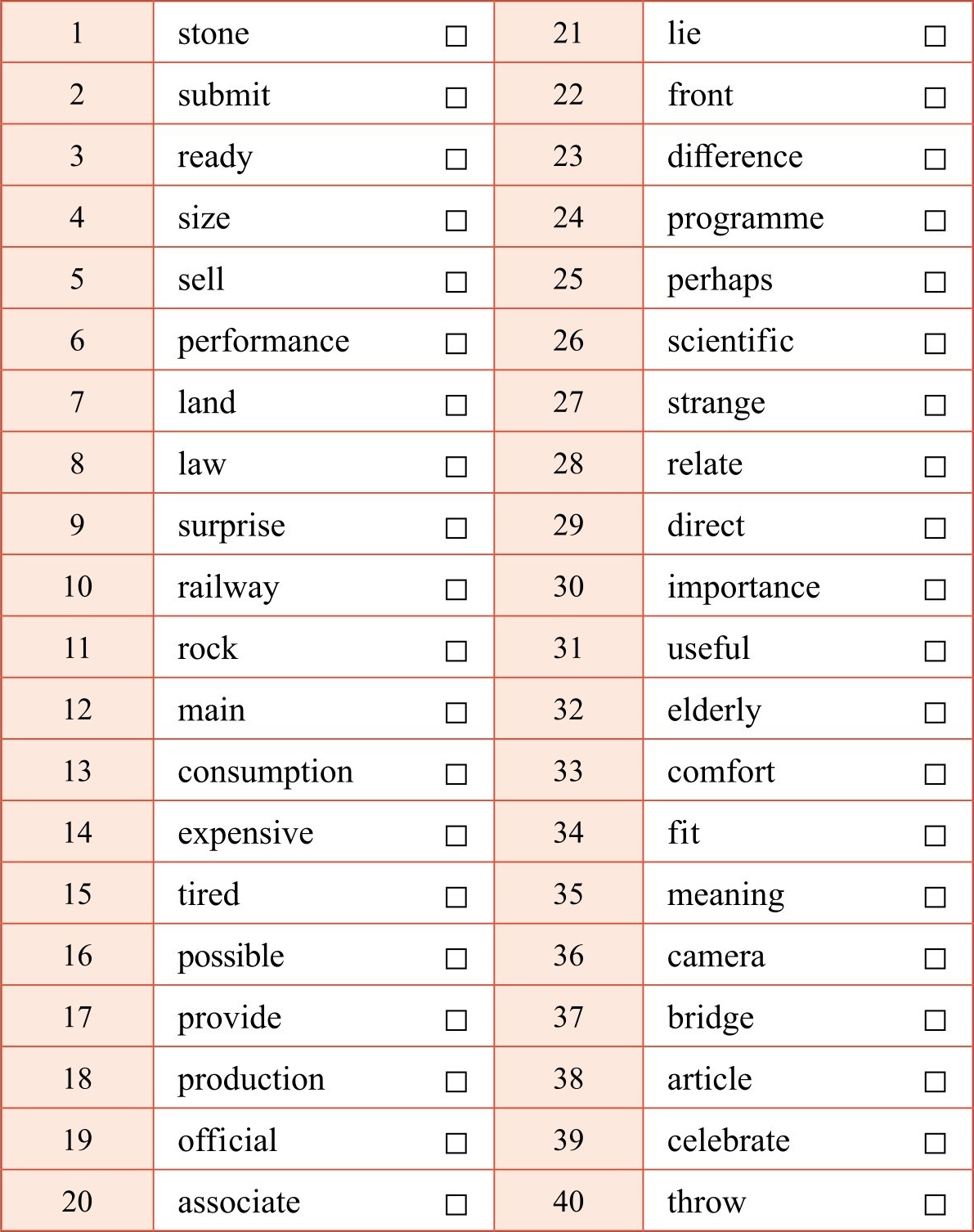Click the number 27 cell

pyautogui.click(x=568, y=402)
